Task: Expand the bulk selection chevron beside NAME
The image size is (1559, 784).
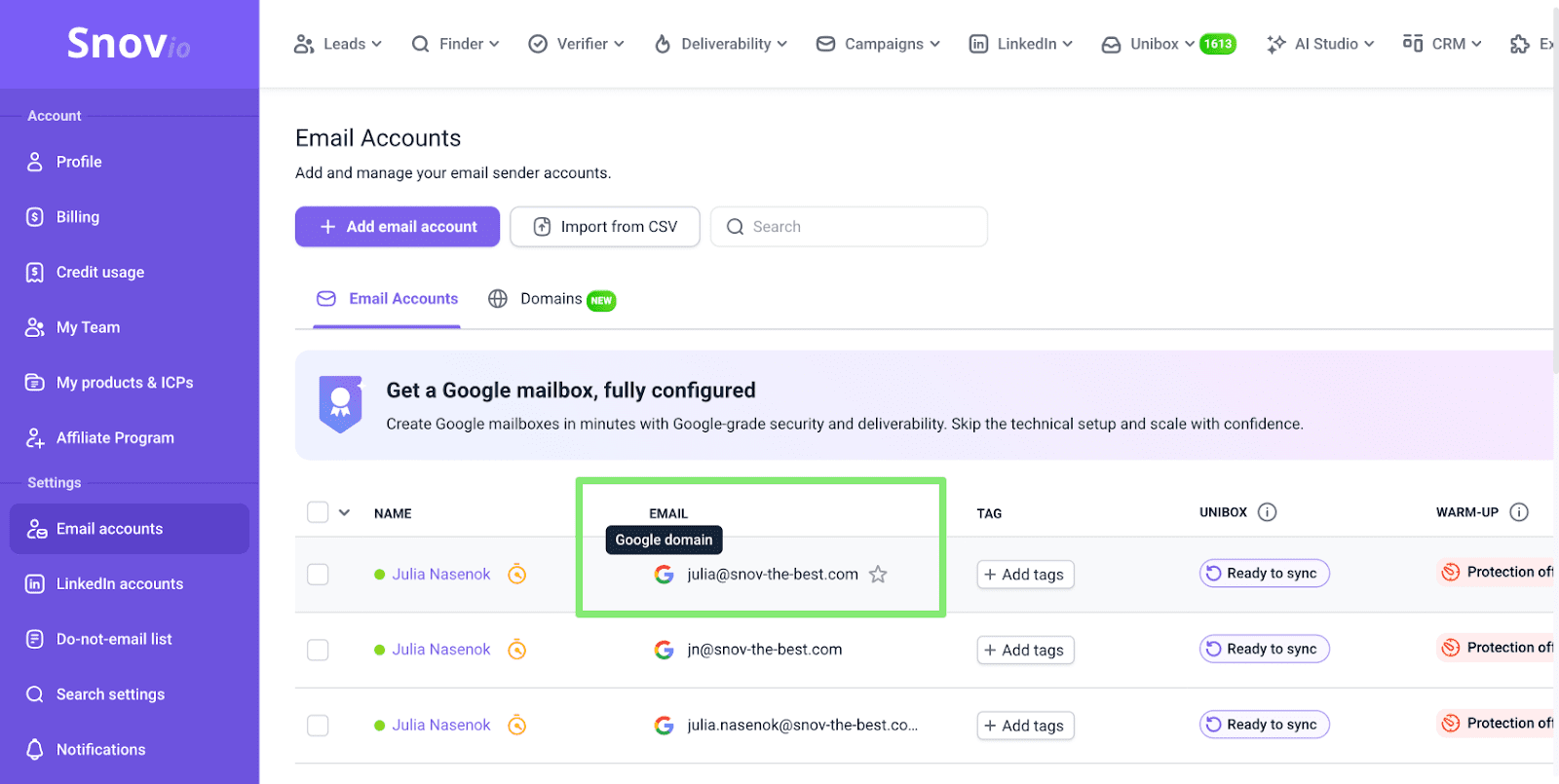Action: 344,512
